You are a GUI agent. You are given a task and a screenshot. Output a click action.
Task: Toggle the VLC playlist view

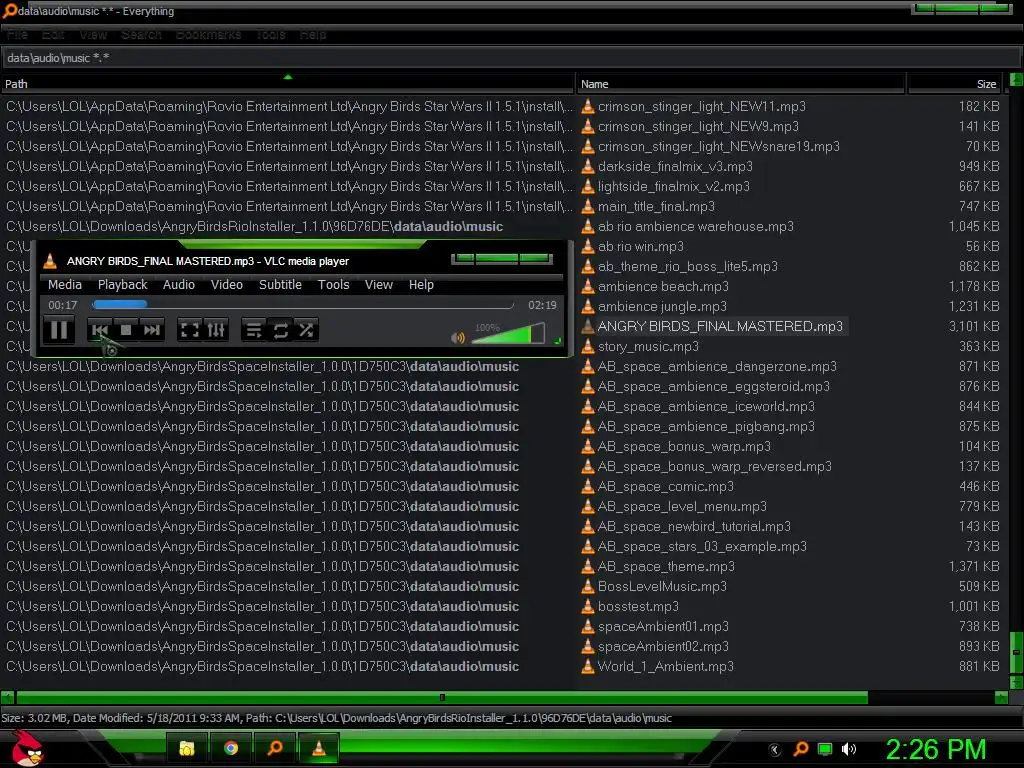click(x=253, y=330)
